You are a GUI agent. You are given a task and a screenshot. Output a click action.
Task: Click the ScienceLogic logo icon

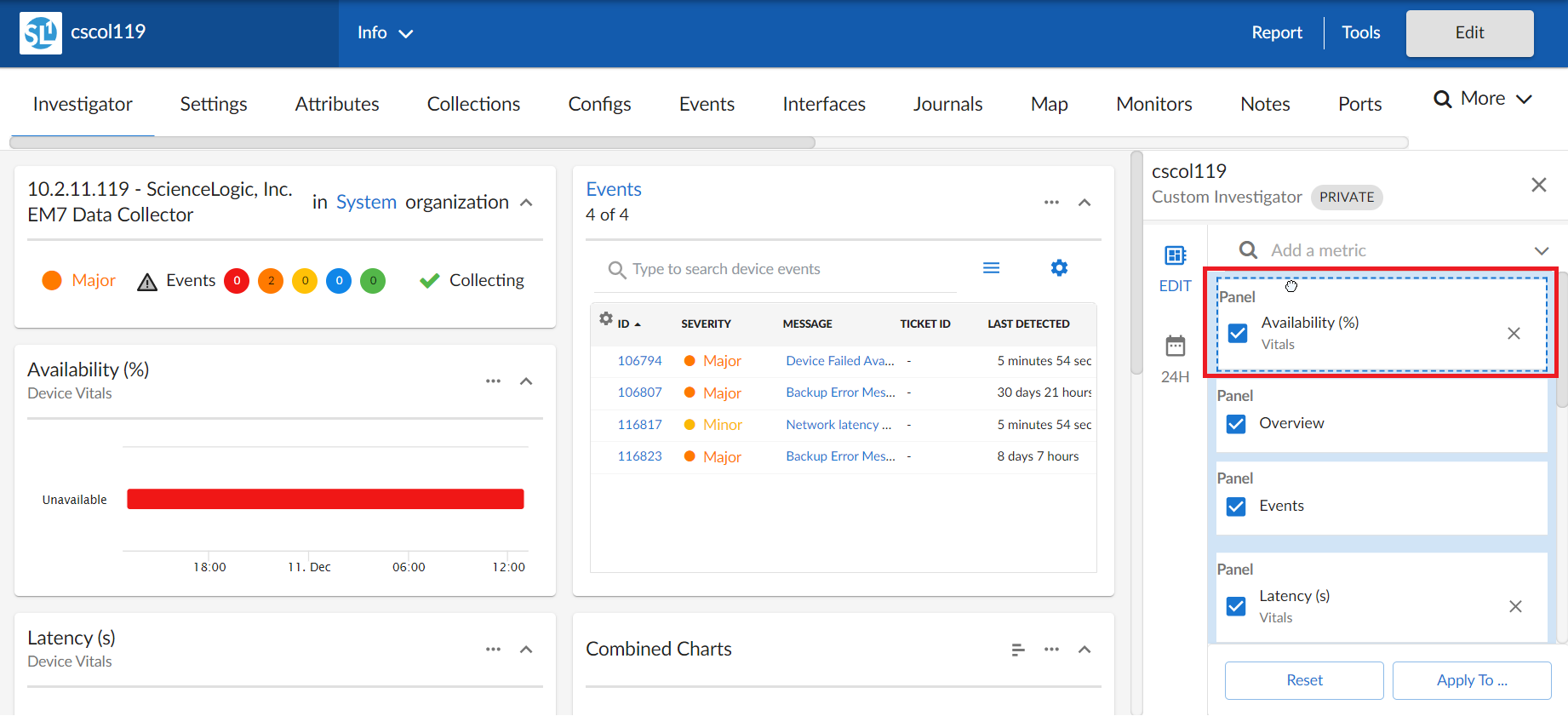click(x=40, y=33)
